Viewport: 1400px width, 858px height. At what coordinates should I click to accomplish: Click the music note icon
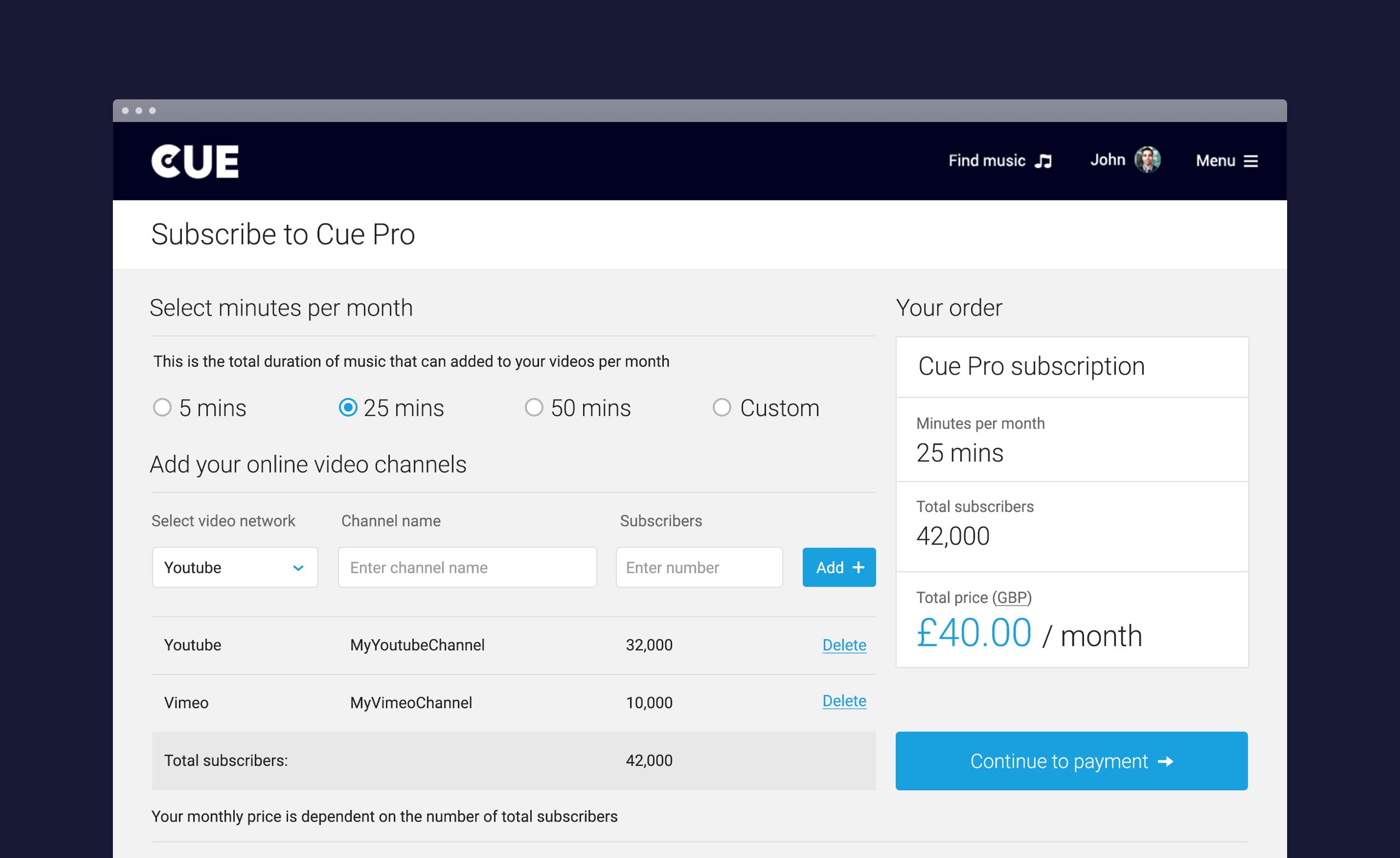1043,161
